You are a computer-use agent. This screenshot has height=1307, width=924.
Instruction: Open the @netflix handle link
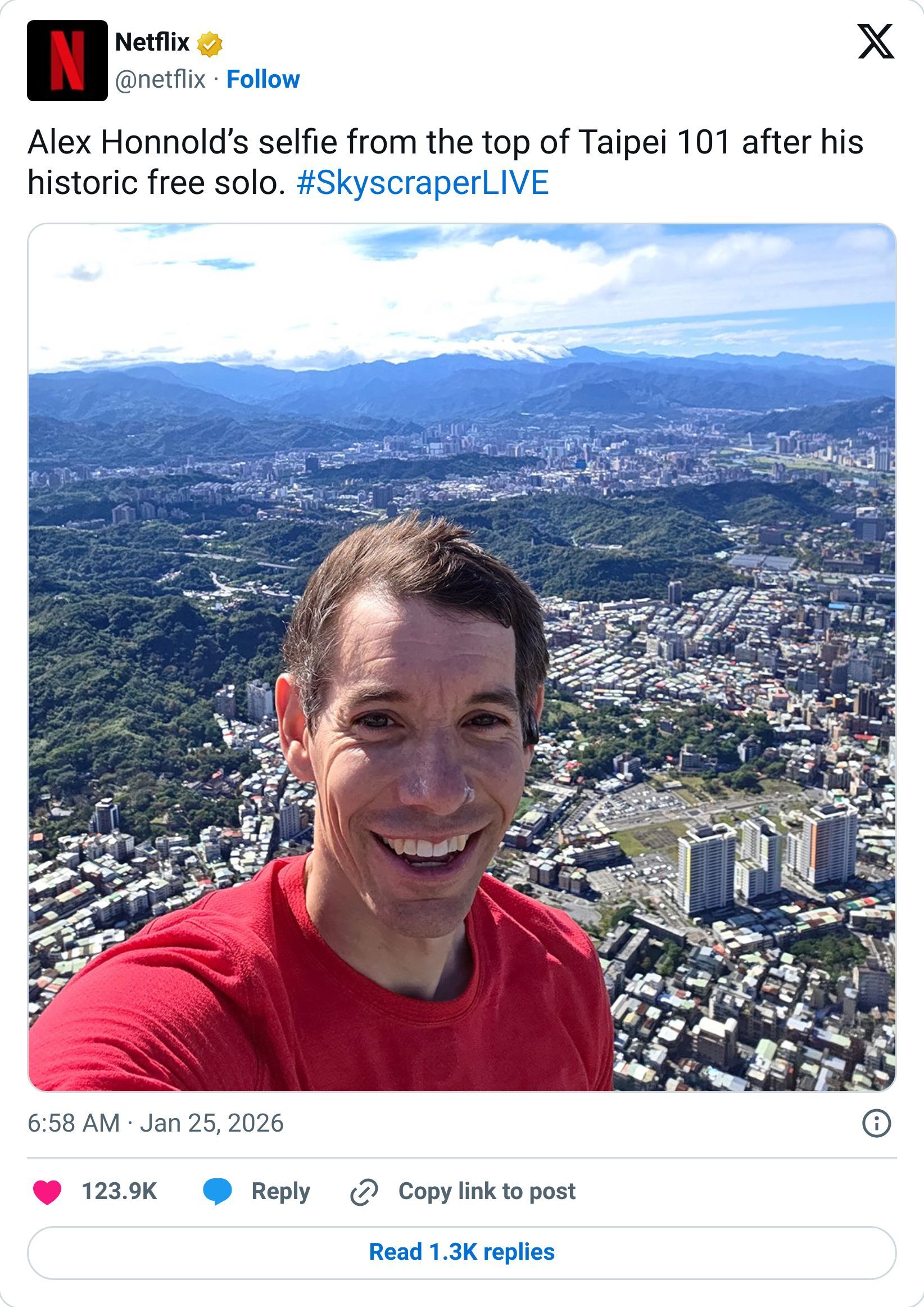(160, 79)
